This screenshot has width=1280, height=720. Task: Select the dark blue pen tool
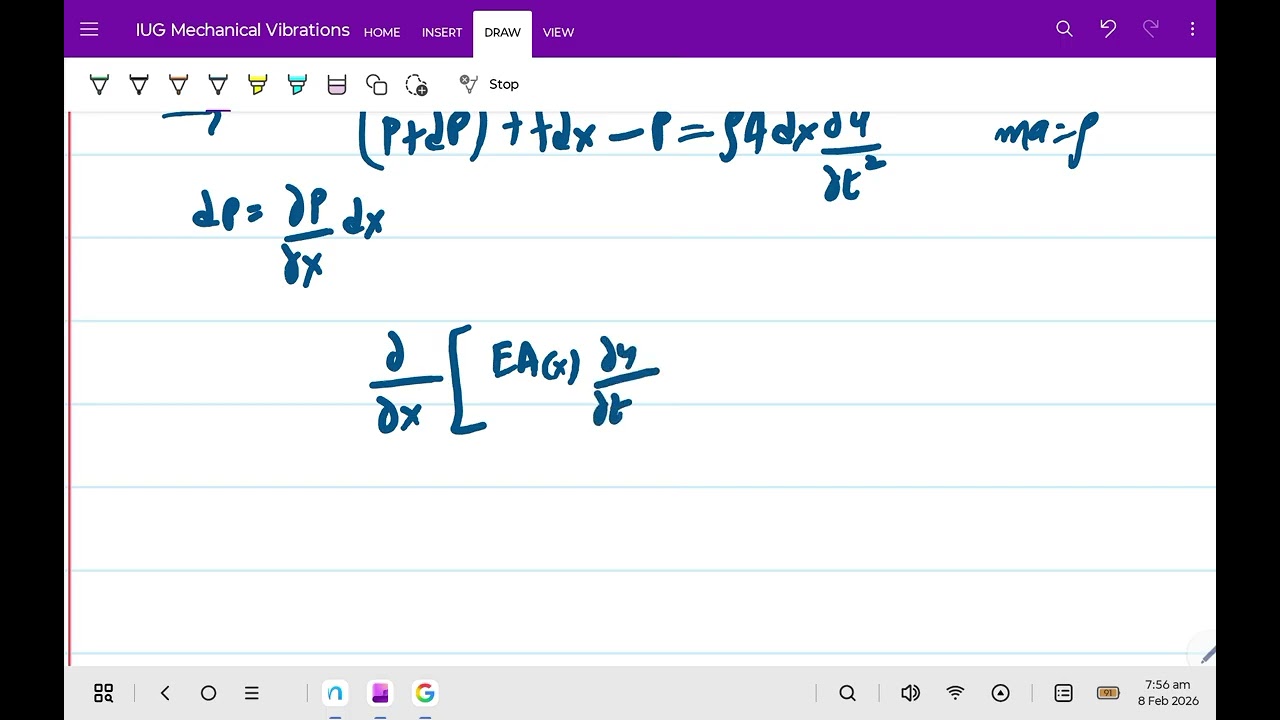click(218, 85)
